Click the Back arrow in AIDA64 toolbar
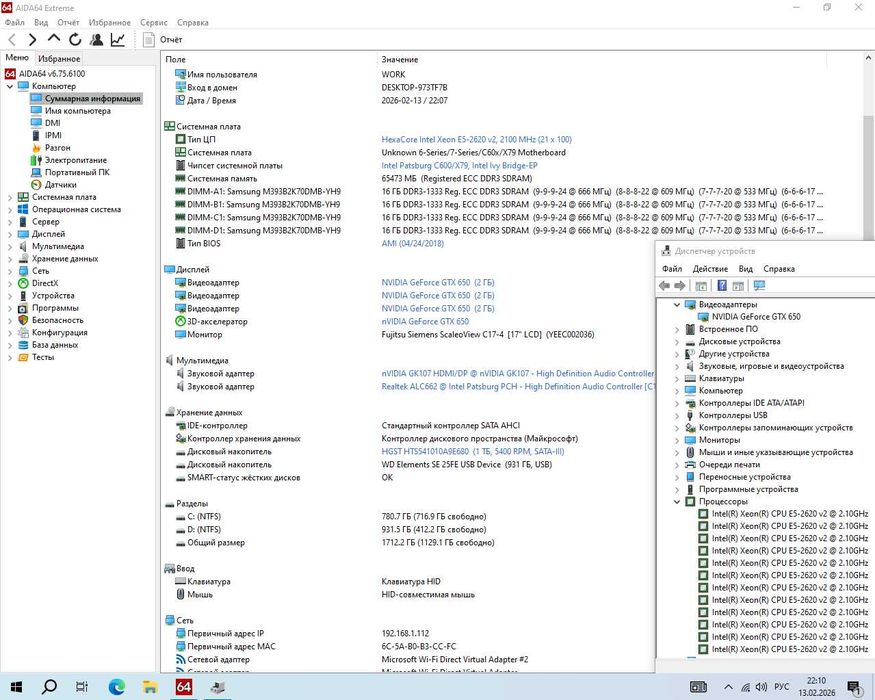The image size is (875, 700). pyautogui.click(x=11, y=40)
